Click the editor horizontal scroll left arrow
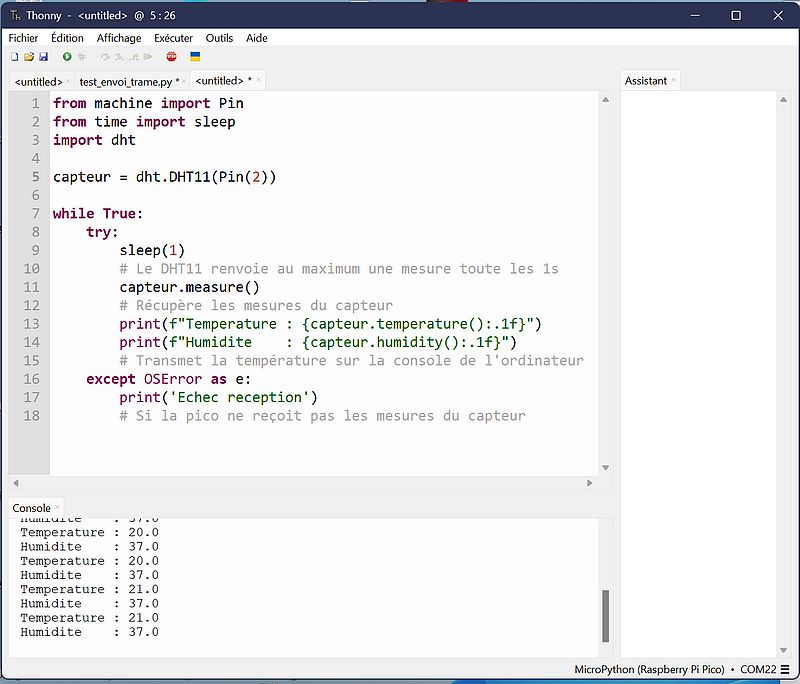The width and height of the screenshot is (800, 684). [16, 483]
